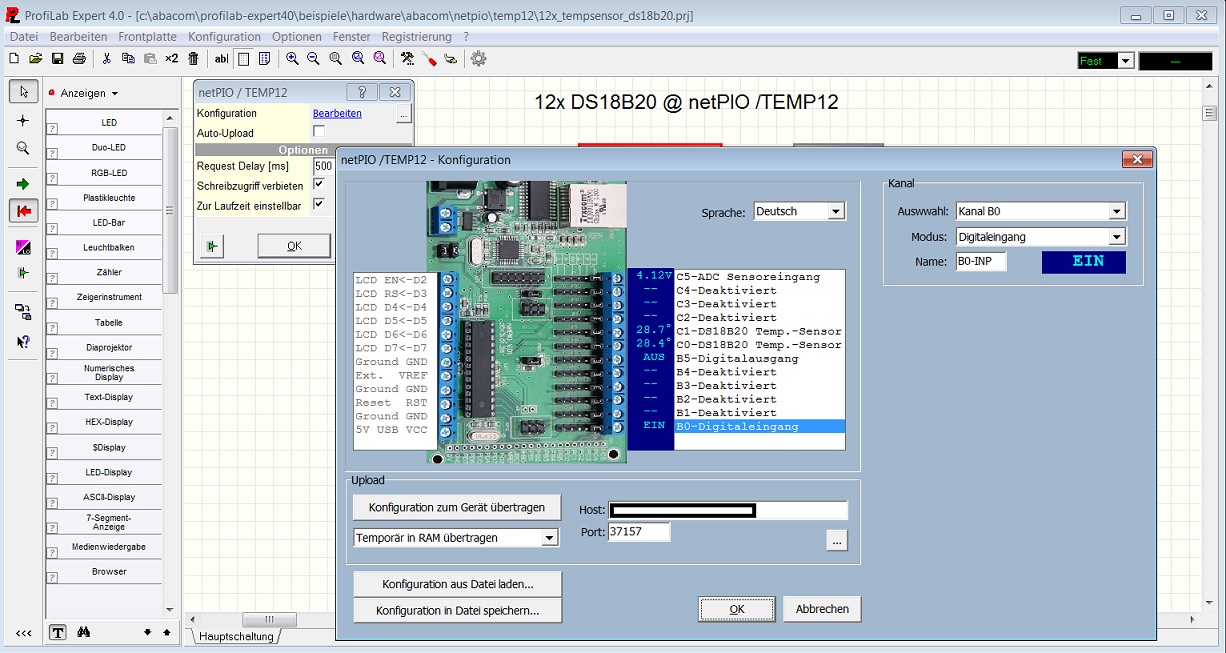Open the Bearbeiten menu
Image resolution: width=1226 pixels, height=653 pixels.
(78, 36)
